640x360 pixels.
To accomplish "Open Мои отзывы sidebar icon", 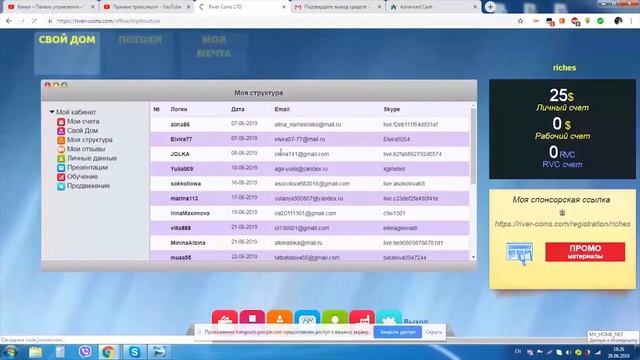I will point(61,149).
